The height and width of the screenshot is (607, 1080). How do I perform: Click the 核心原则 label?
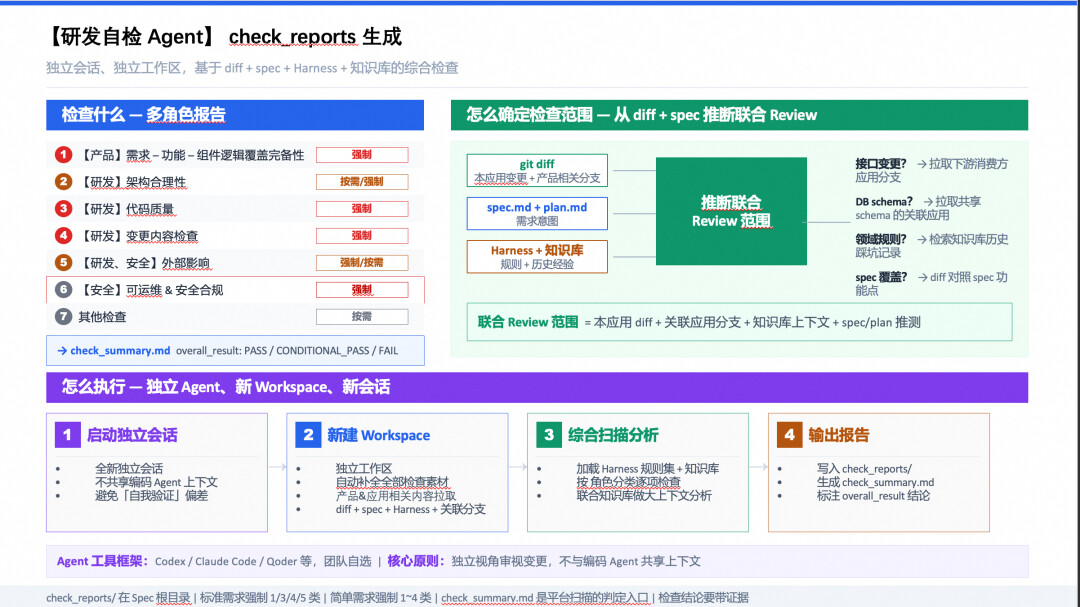pos(416,561)
